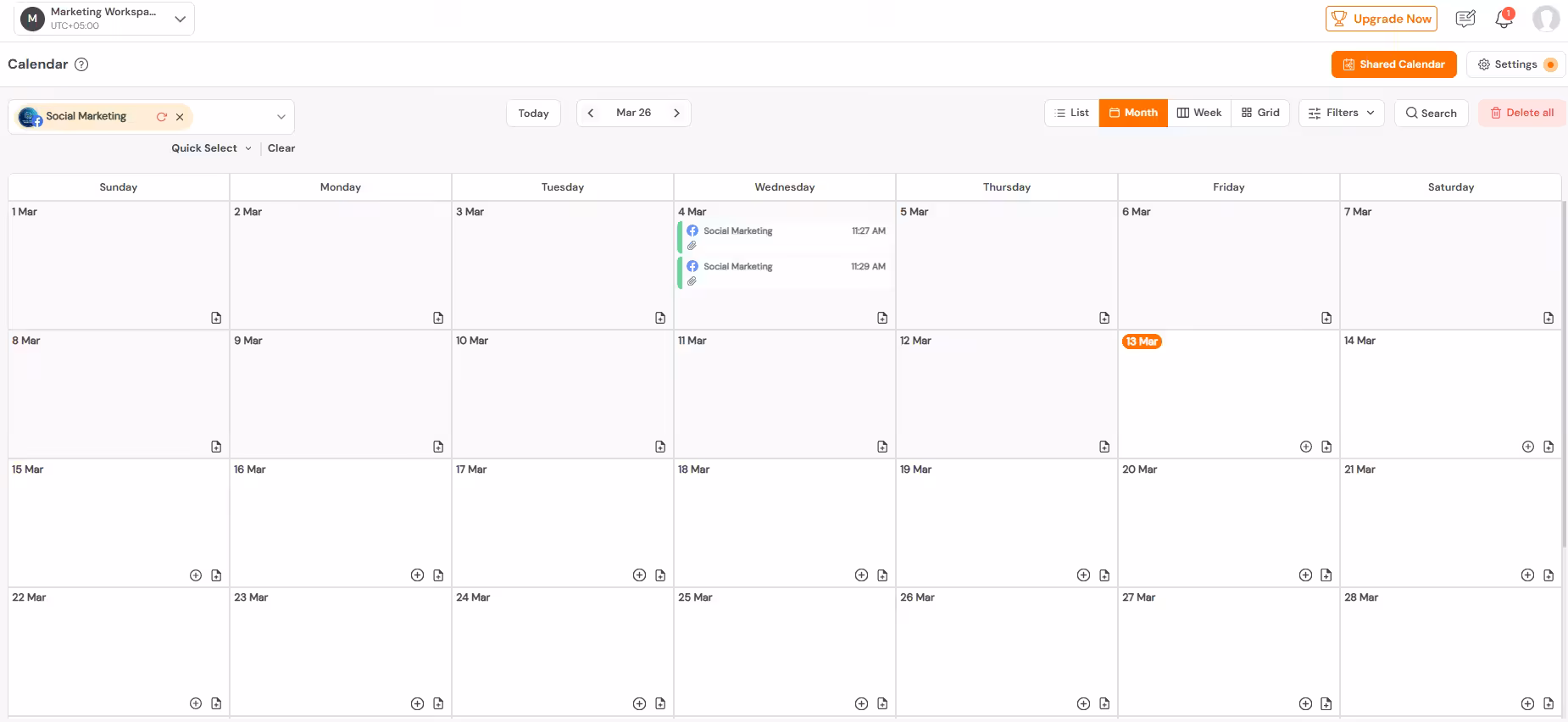
Task: Switch to Month view
Action: 1133,113
